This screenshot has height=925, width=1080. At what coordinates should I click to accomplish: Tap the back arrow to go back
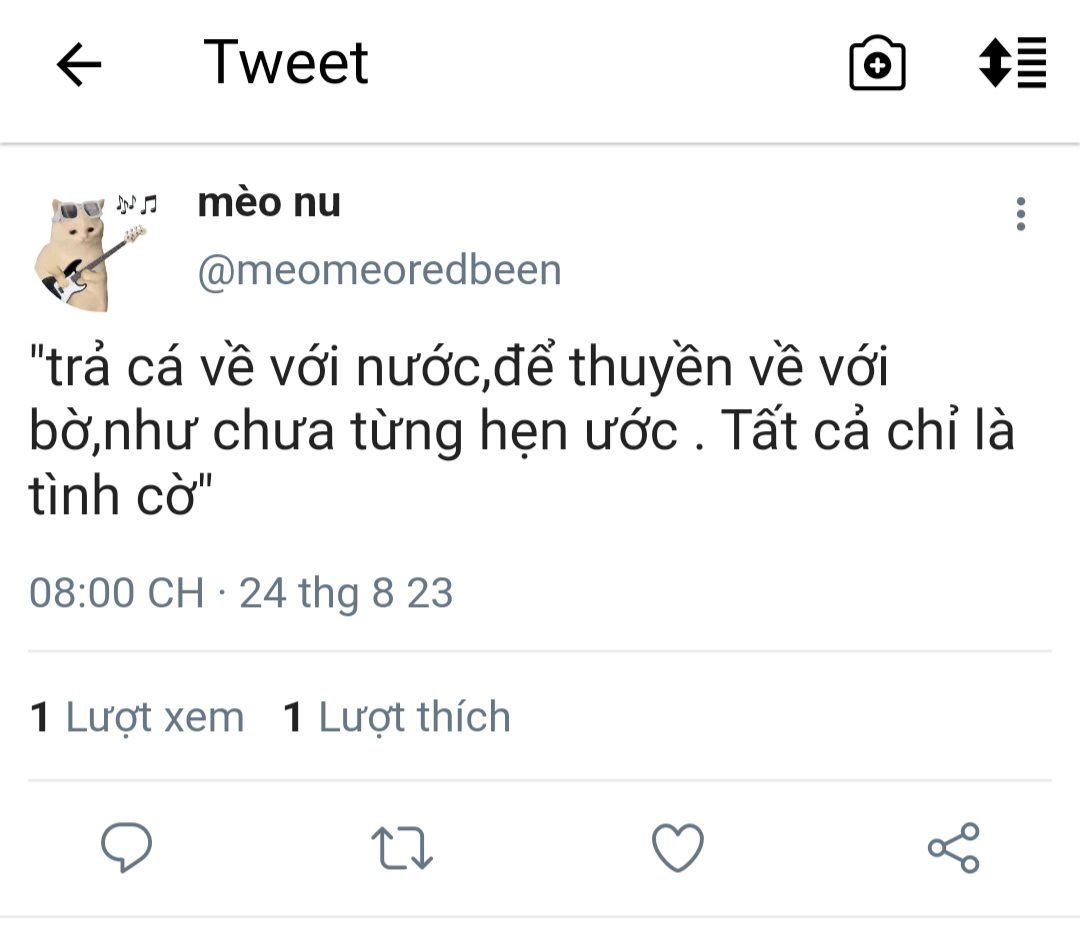[x=79, y=65]
